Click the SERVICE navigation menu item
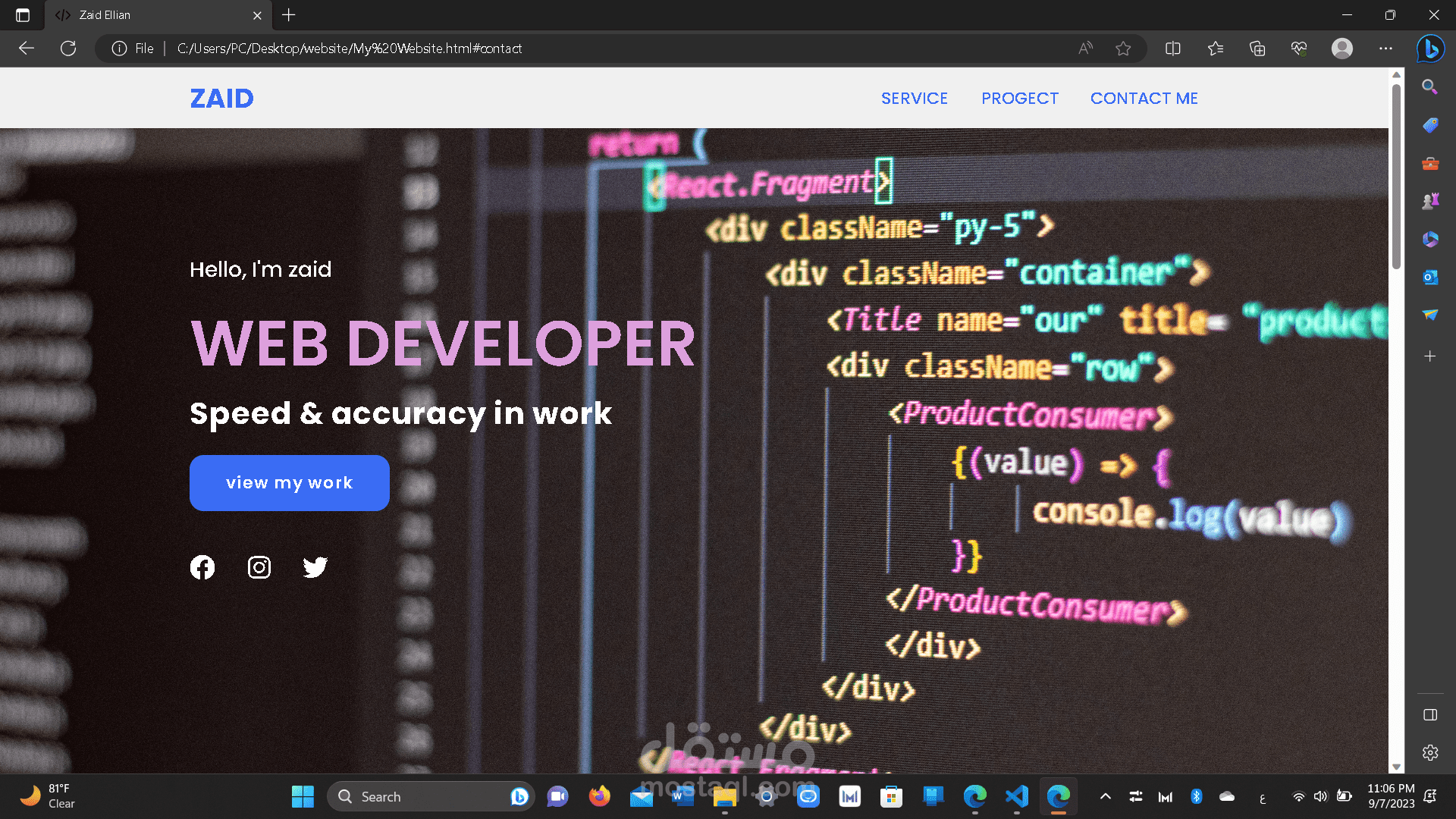This screenshot has height=819, width=1456. pos(914,98)
